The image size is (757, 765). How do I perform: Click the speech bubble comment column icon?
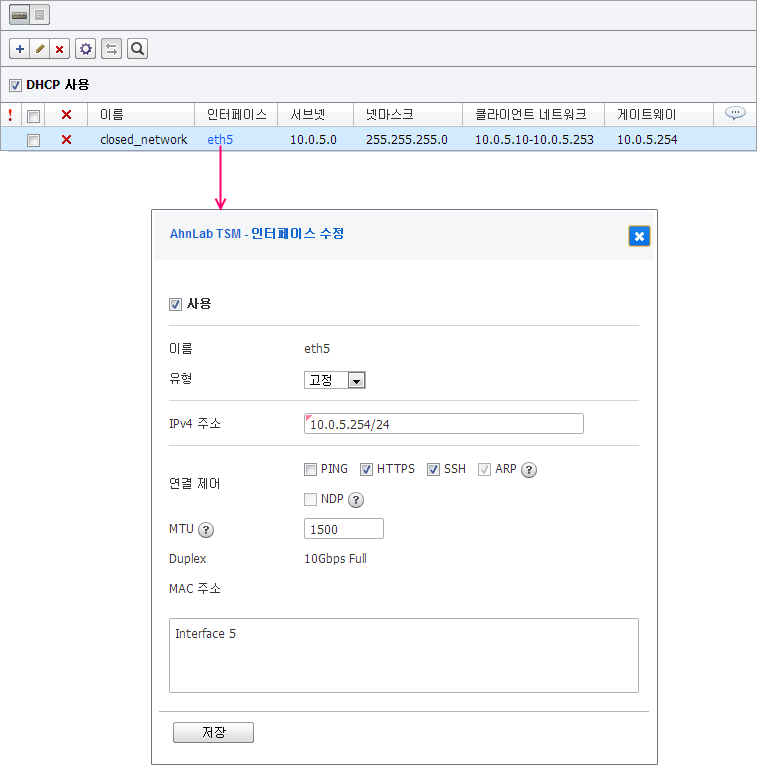[x=735, y=114]
